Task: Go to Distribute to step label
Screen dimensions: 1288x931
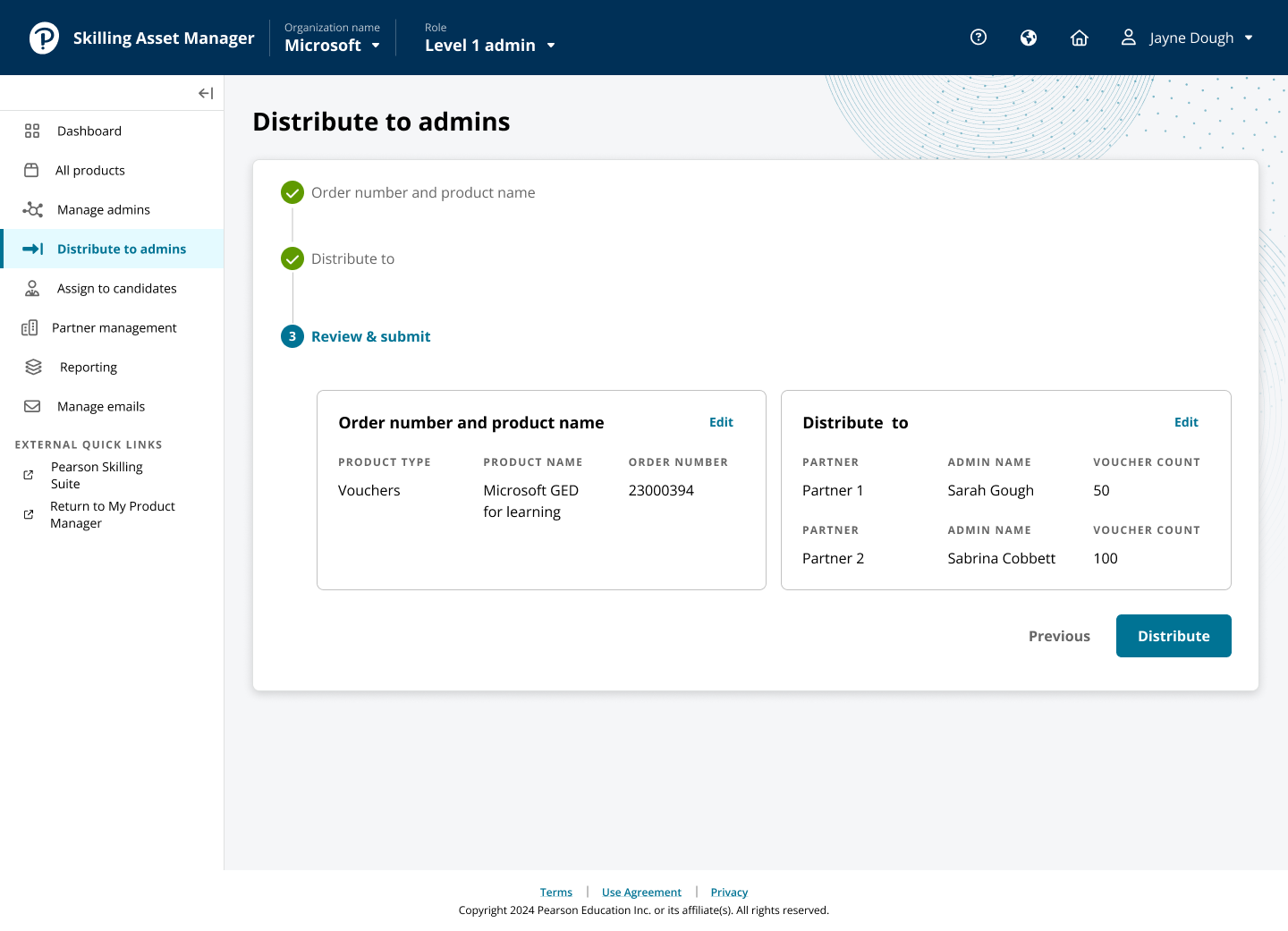Action: (x=352, y=258)
